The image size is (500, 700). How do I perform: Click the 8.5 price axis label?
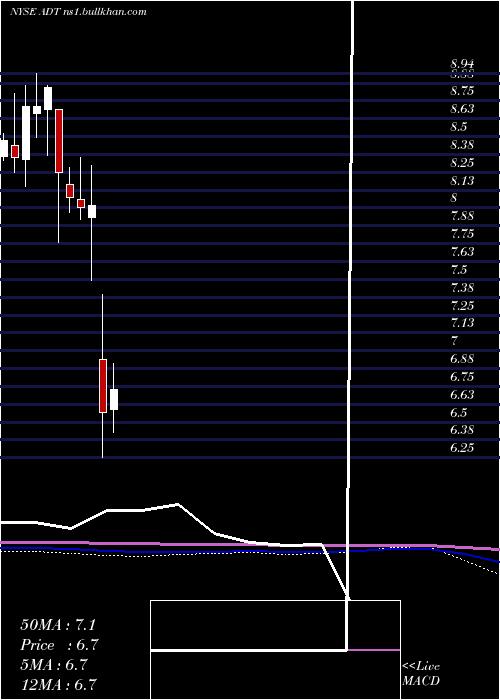point(458,127)
